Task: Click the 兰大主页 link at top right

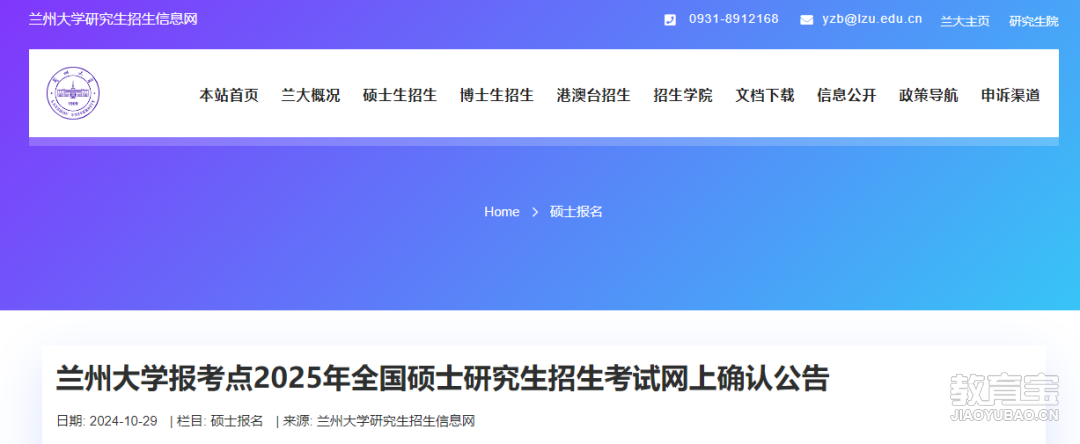Action: [x=965, y=21]
